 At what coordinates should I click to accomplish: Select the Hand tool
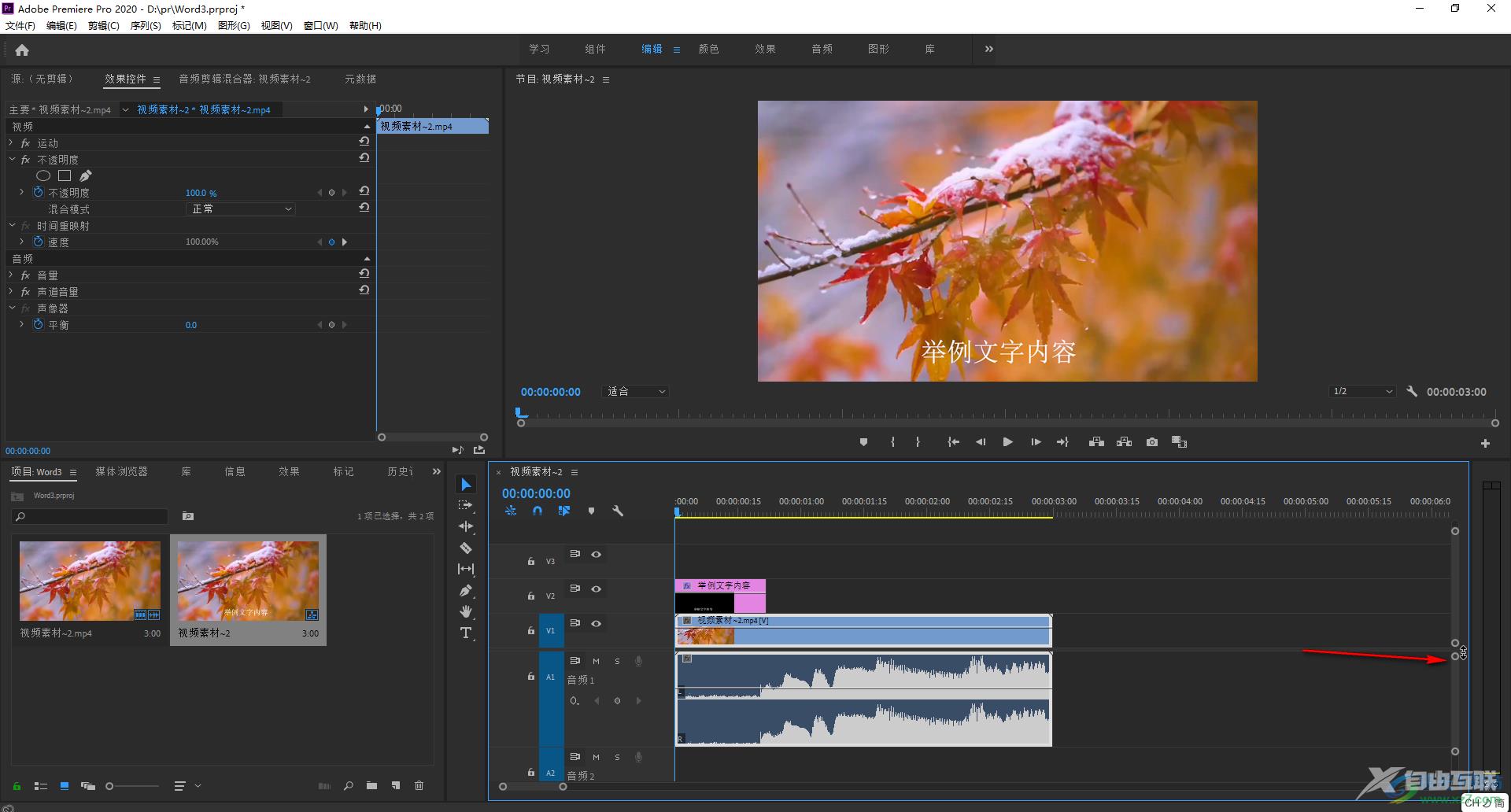click(x=466, y=611)
